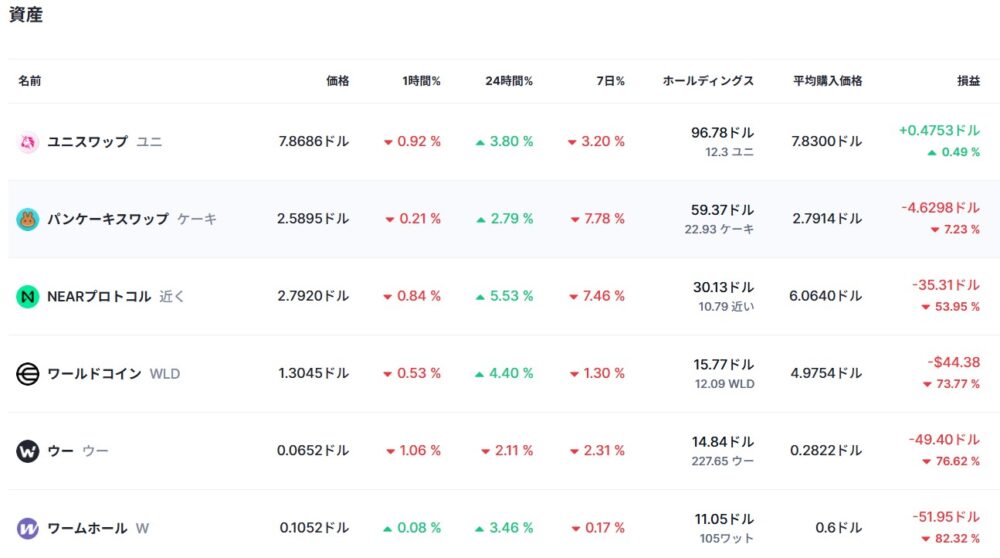This screenshot has height=558, width=1000.
Task: Sort by the 7日% column header
Action: (608, 81)
